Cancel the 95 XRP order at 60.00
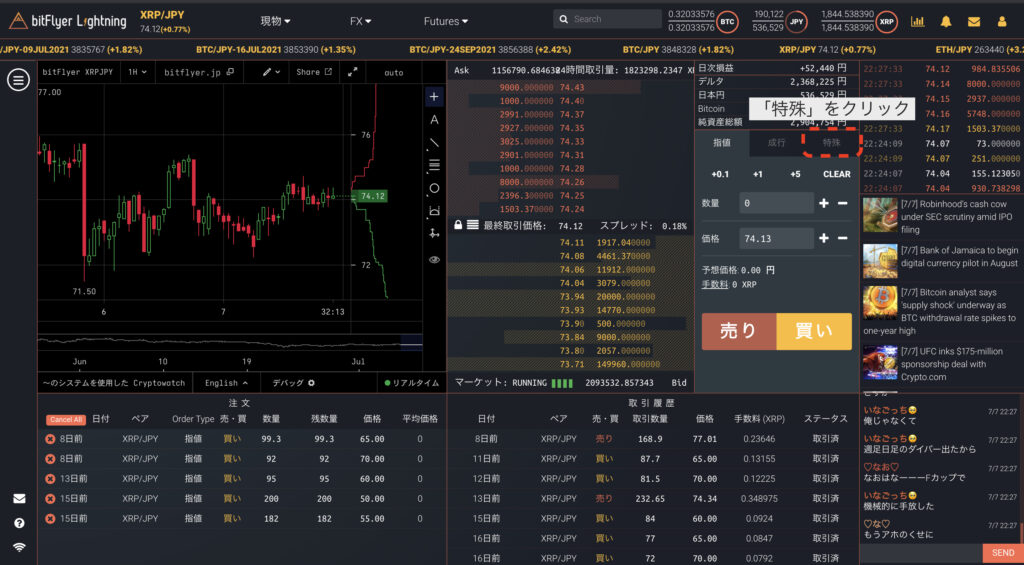This screenshot has height=565, width=1024. pos(50,479)
